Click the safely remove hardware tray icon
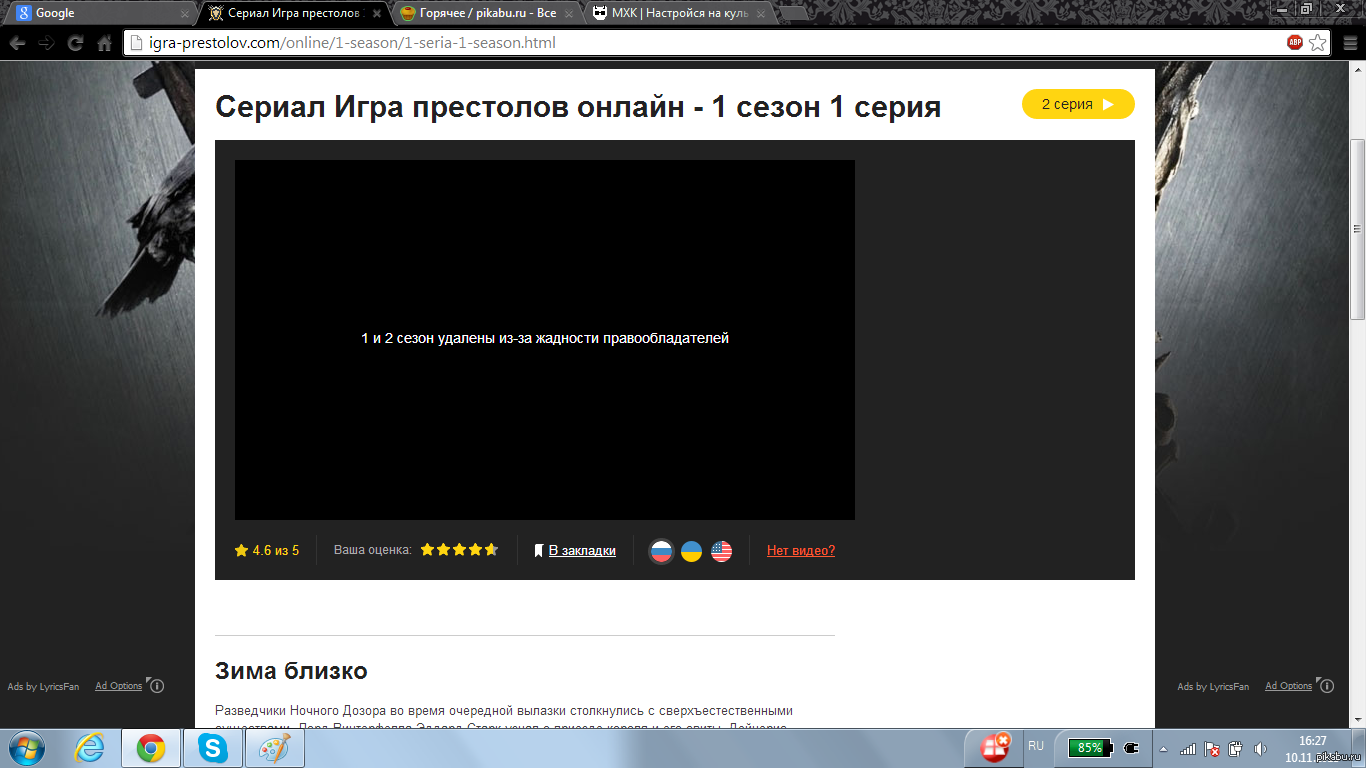 [1236, 748]
